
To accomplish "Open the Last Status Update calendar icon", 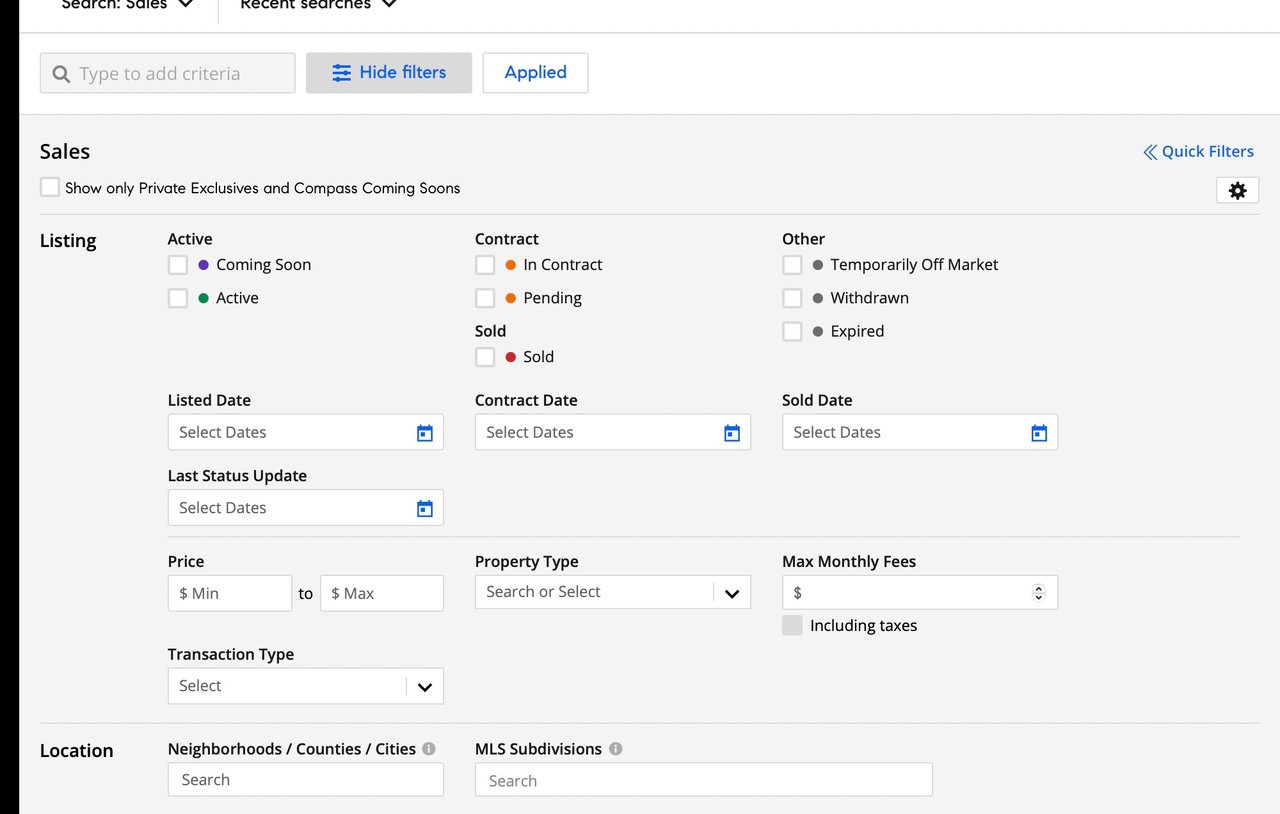I will 425,509.
